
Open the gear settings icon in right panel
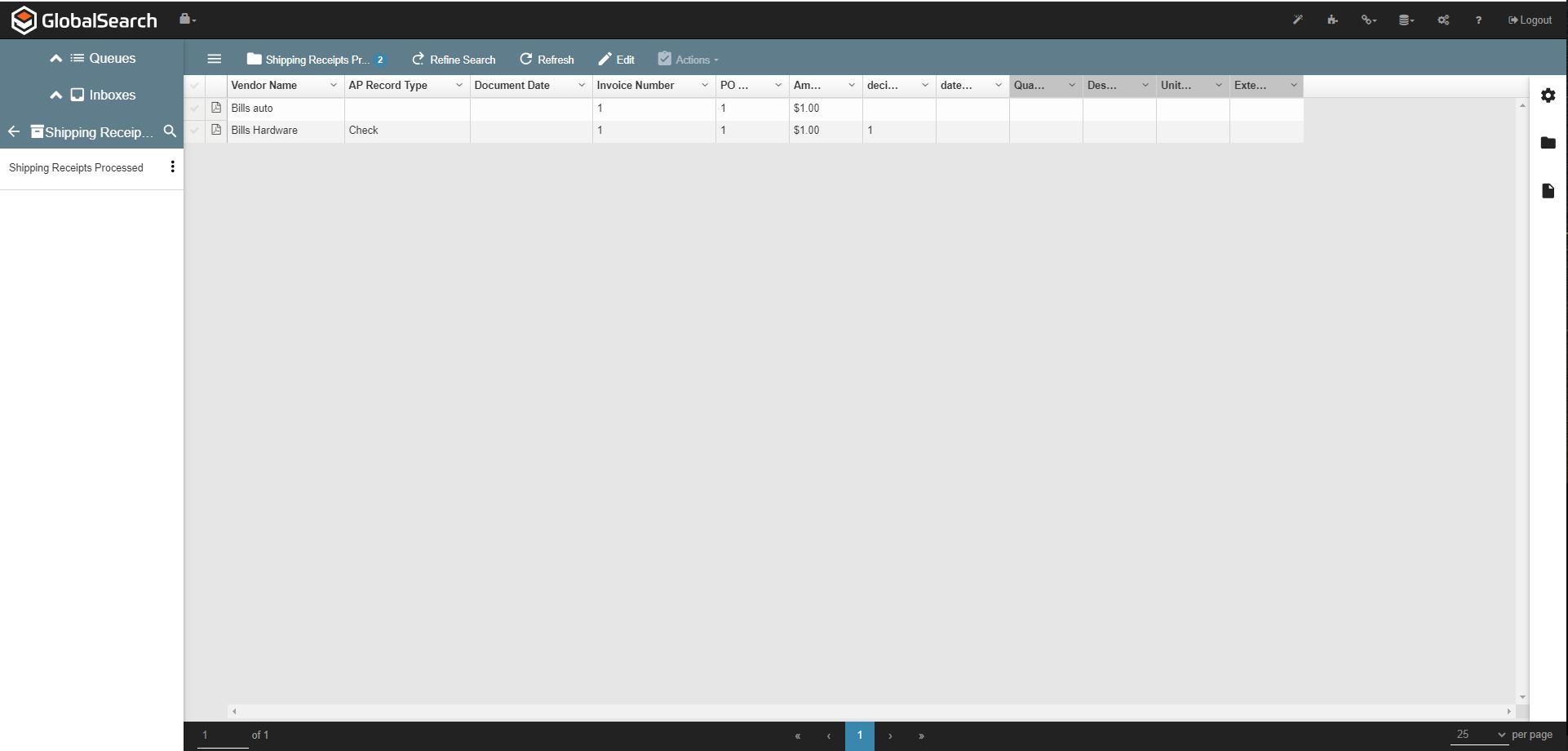(x=1548, y=96)
